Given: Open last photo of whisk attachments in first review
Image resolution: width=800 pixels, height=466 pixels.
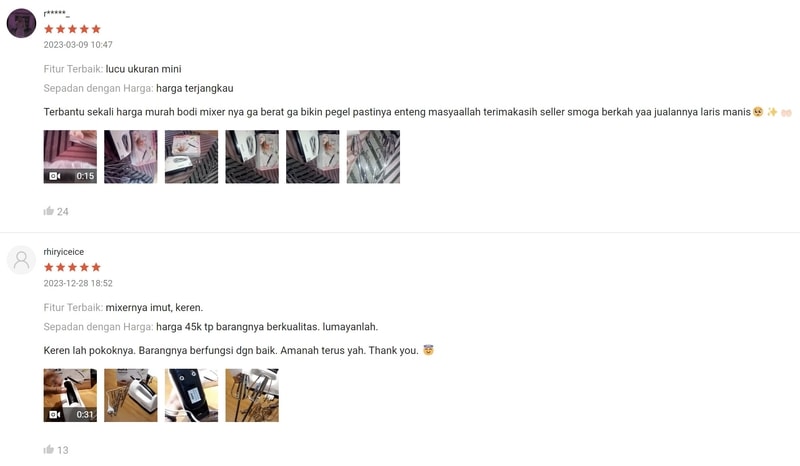Looking at the screenshot, I should click(373, 157).
